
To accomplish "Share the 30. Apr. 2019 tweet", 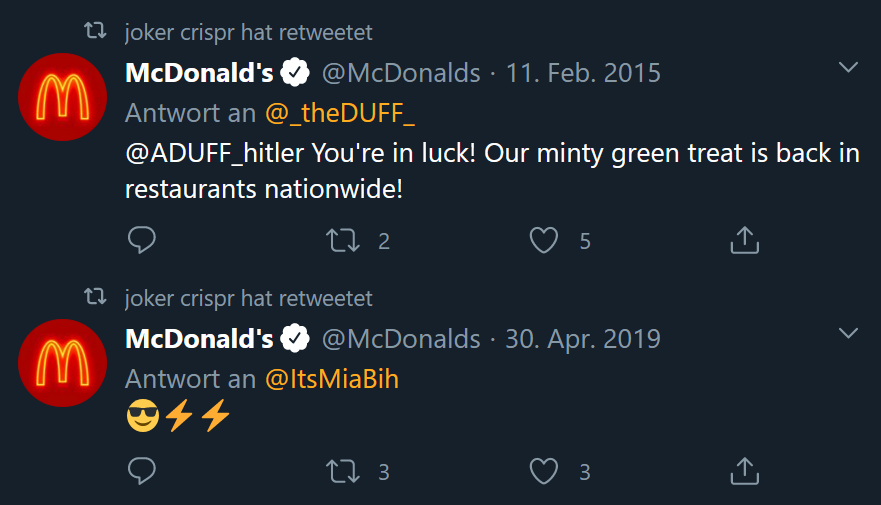I will pos(744,471).
